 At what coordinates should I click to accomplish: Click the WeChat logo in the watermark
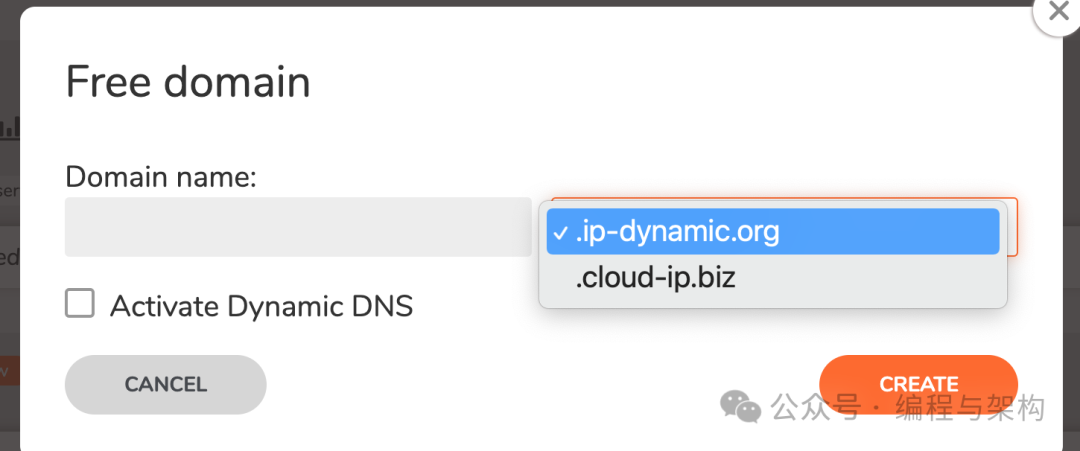pos(742,407)
